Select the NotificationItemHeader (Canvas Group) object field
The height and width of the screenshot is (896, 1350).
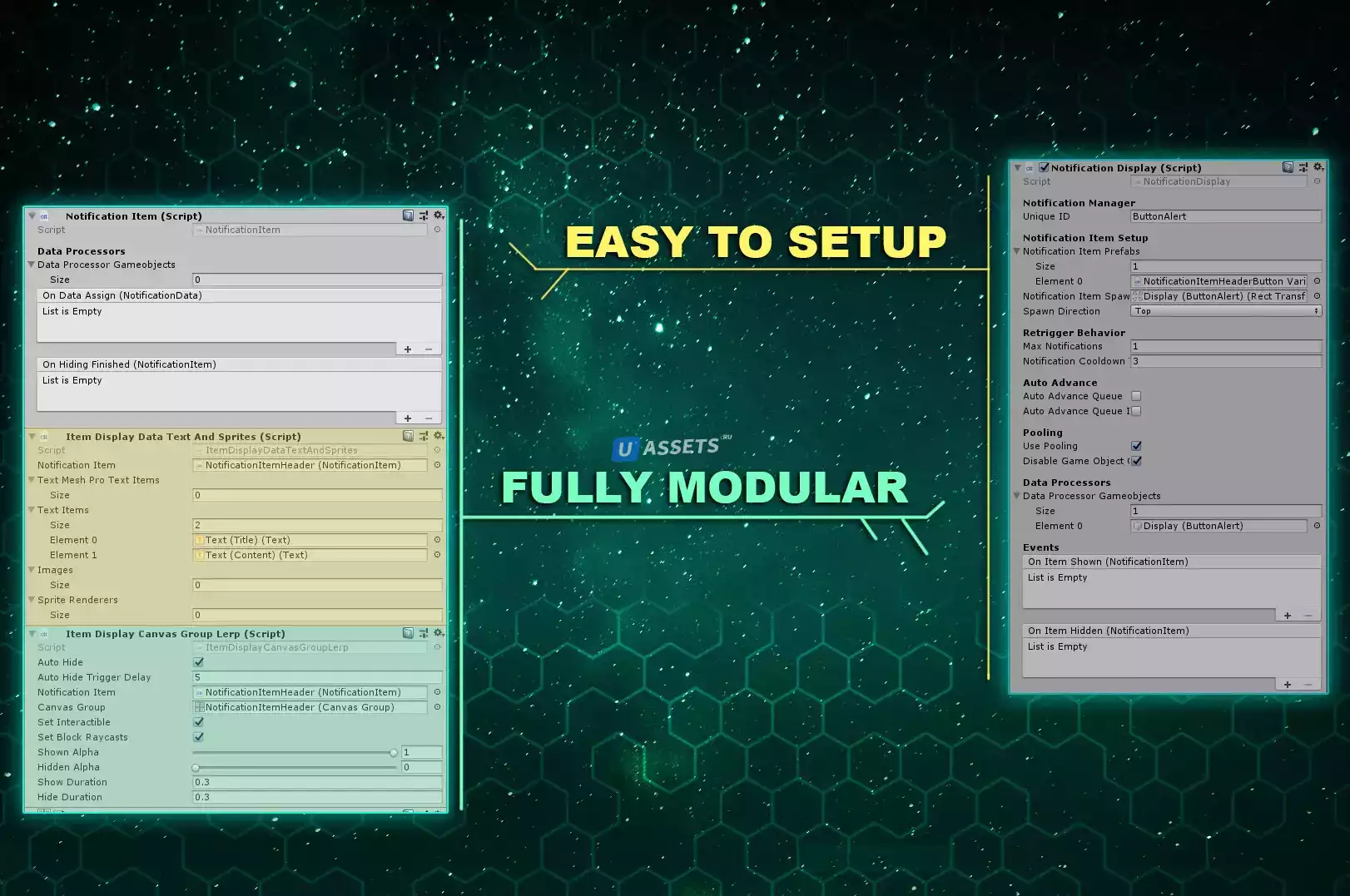click(310, 707)
